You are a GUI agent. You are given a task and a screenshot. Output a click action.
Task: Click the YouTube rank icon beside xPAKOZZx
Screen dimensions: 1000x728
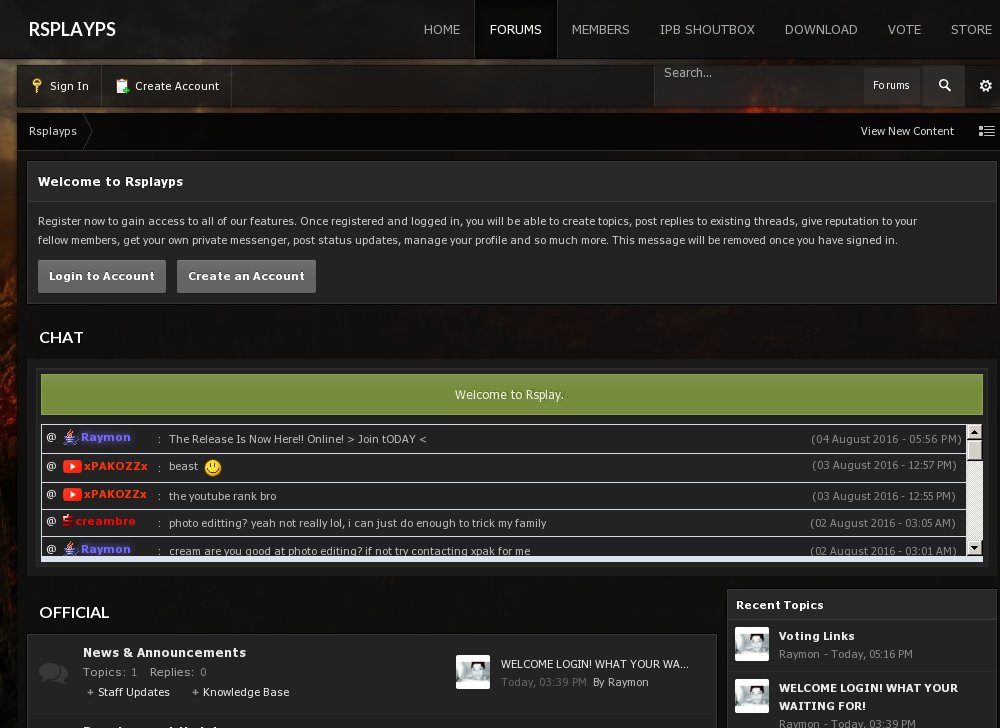click(x=72, y=466)
